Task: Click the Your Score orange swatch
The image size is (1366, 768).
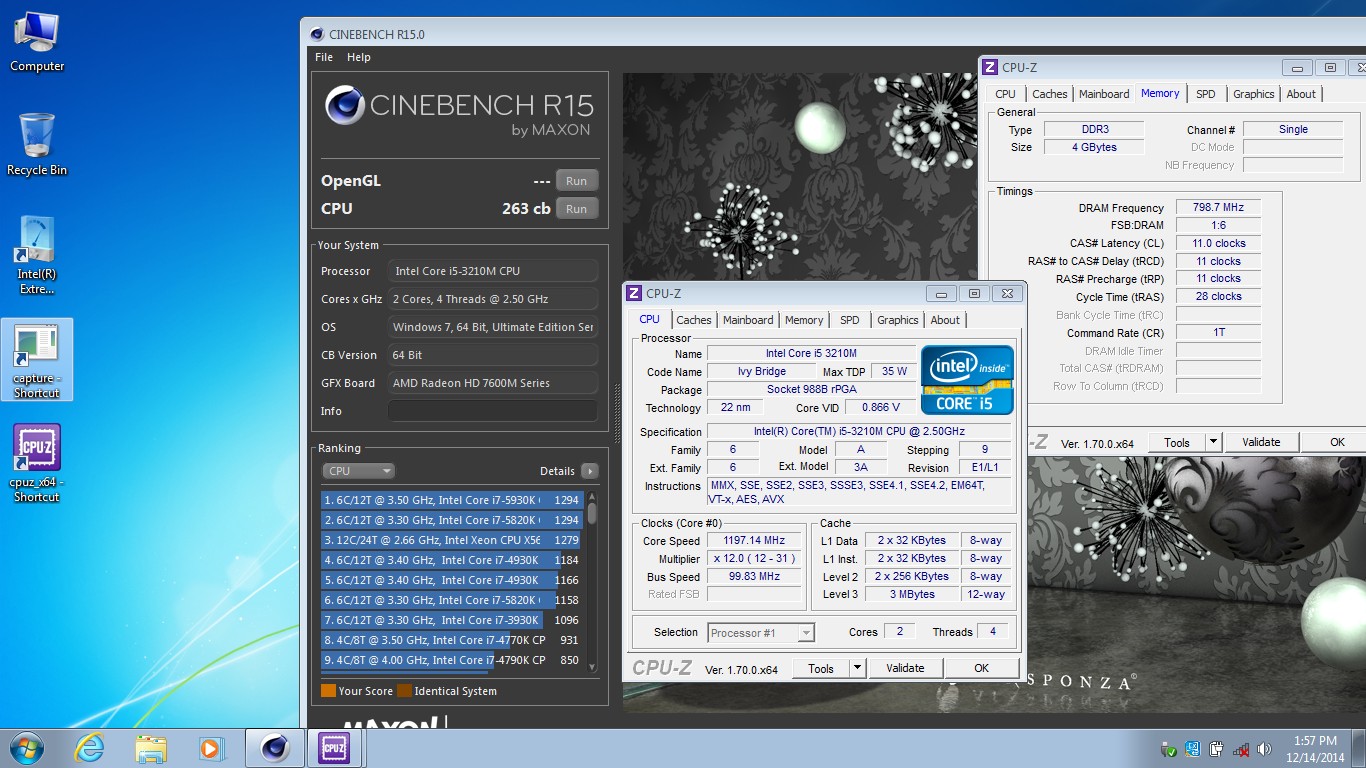Action: [x=328, y=691]
